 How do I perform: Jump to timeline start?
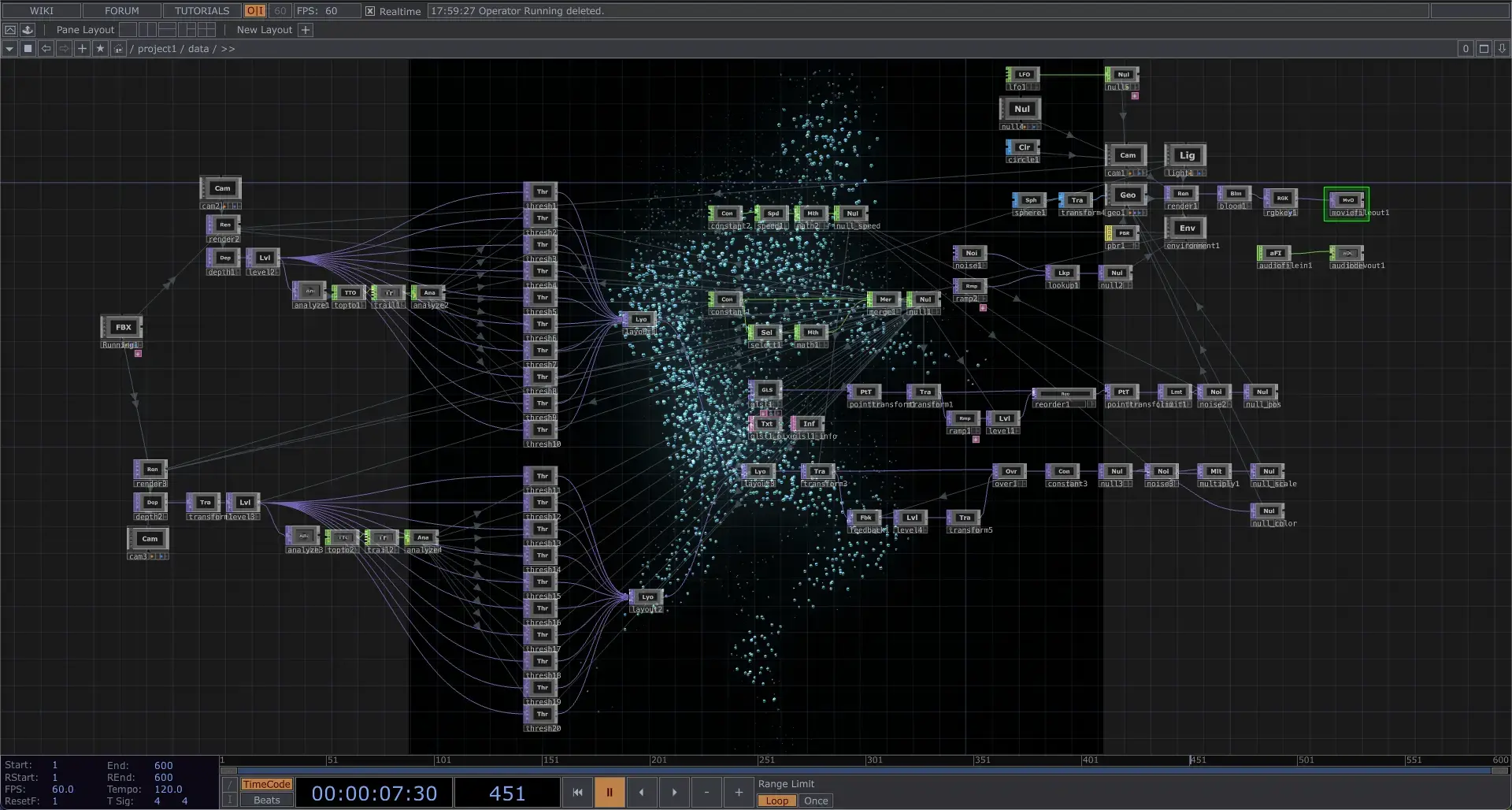[x=577, y=793]
